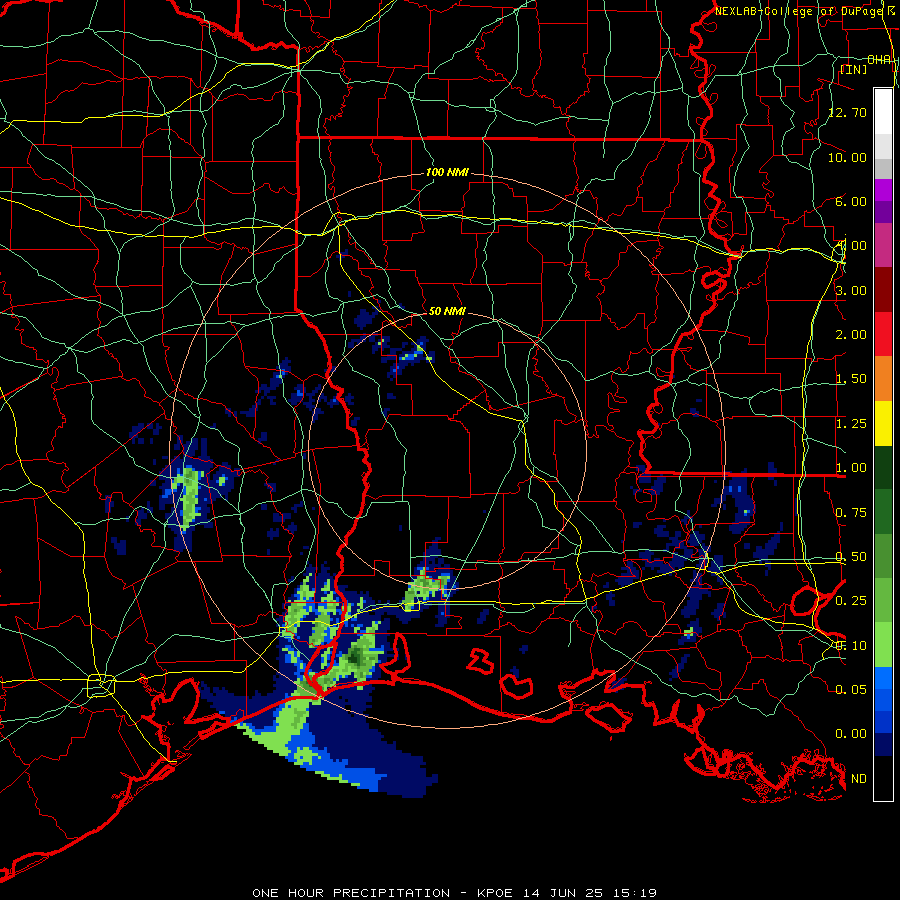Click the 100 NMI range ring label
Screen dimensions: 900x900
point(447,172)
